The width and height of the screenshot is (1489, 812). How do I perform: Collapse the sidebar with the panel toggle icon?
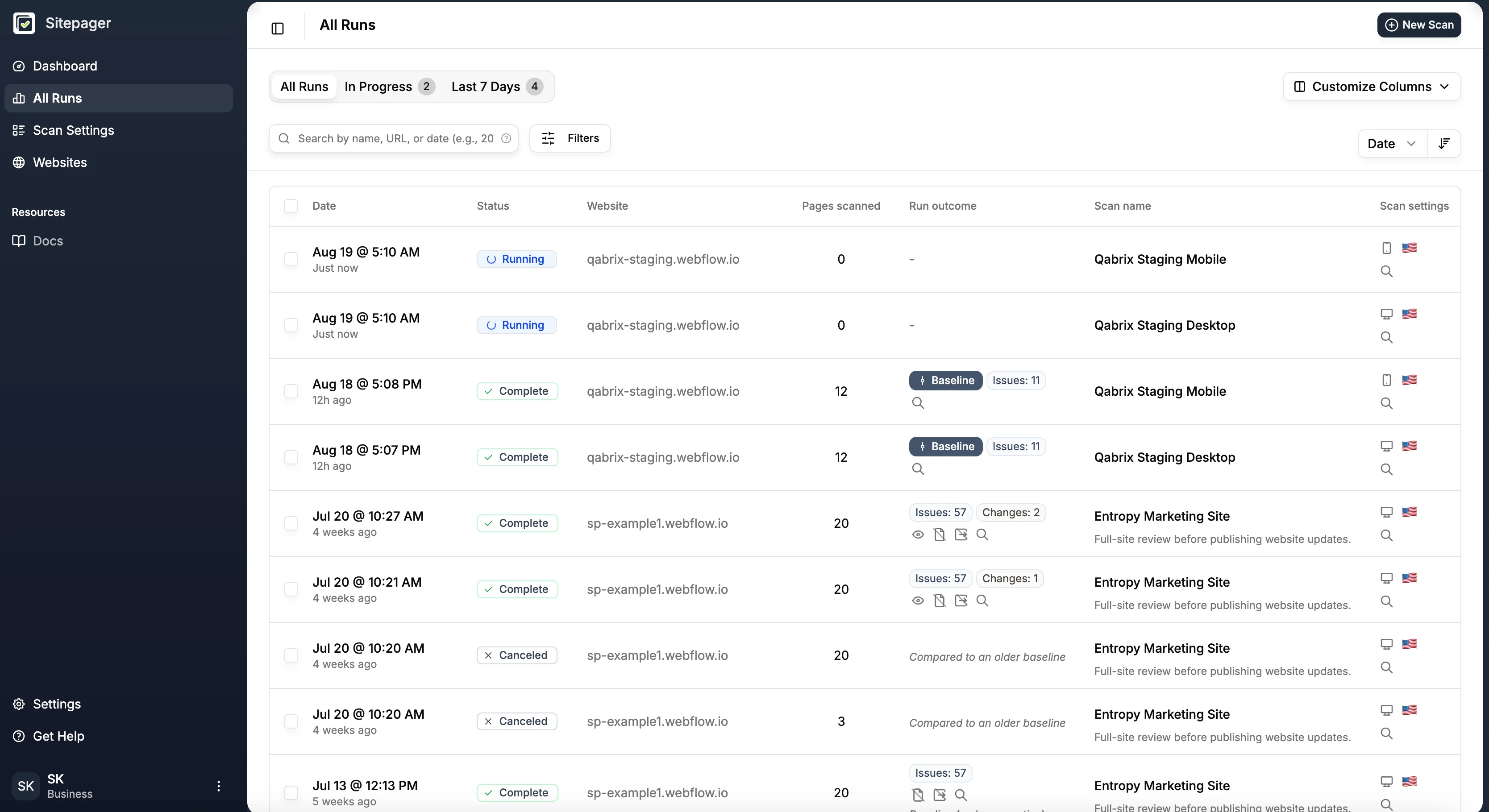pyautogui.click(x=278, y=28)
